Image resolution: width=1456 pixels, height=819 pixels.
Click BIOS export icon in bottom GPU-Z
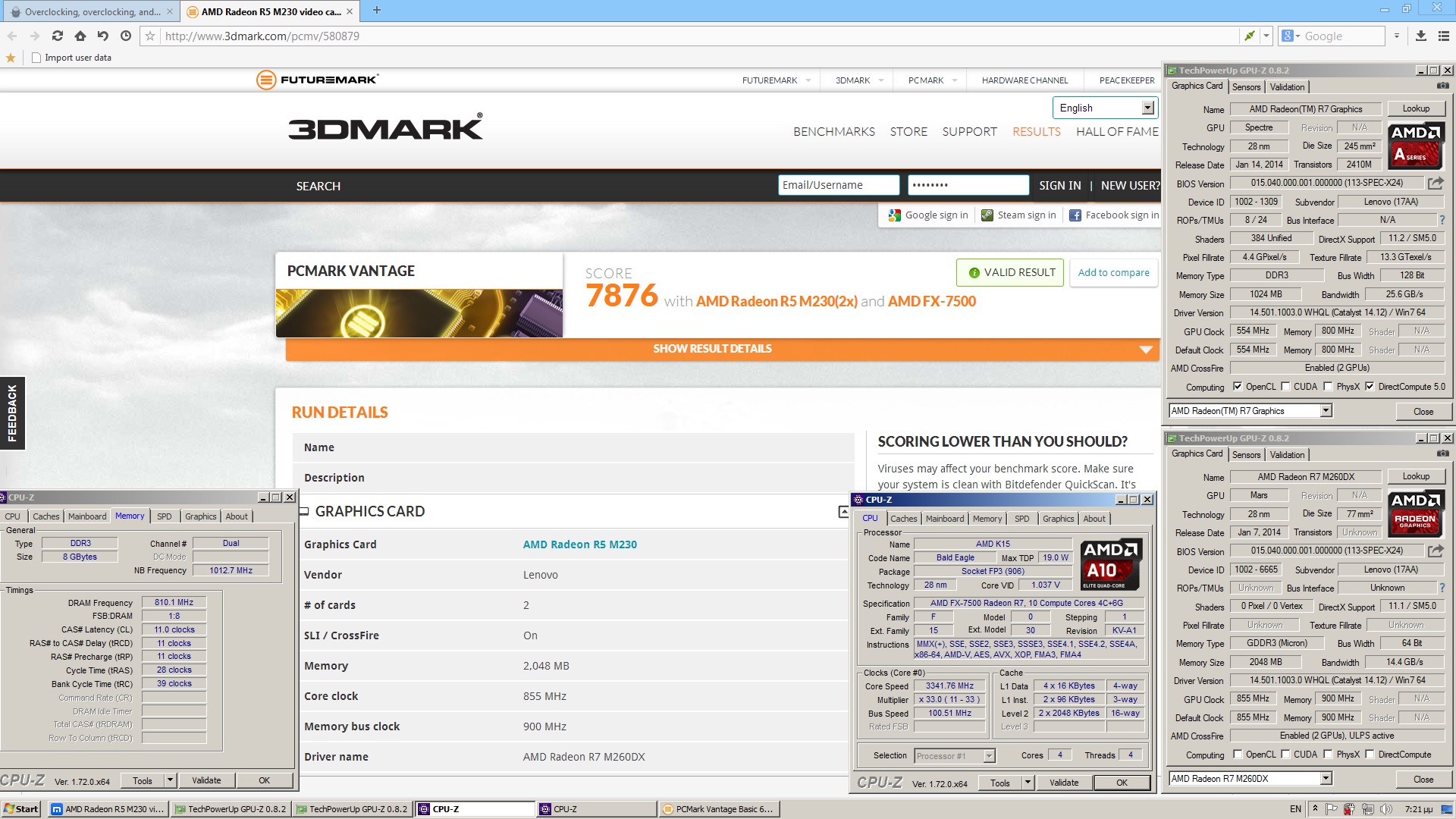[1436, 551]
